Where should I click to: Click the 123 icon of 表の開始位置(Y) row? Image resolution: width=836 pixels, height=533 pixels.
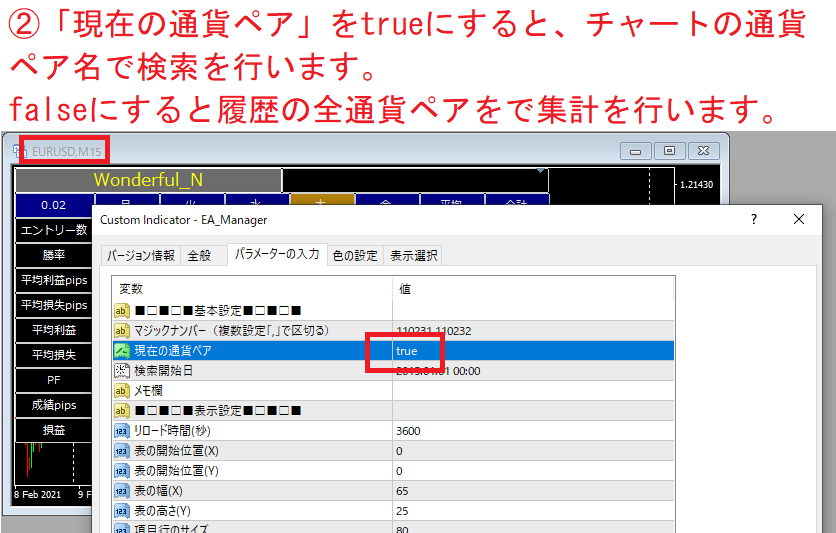click(122, 471)
